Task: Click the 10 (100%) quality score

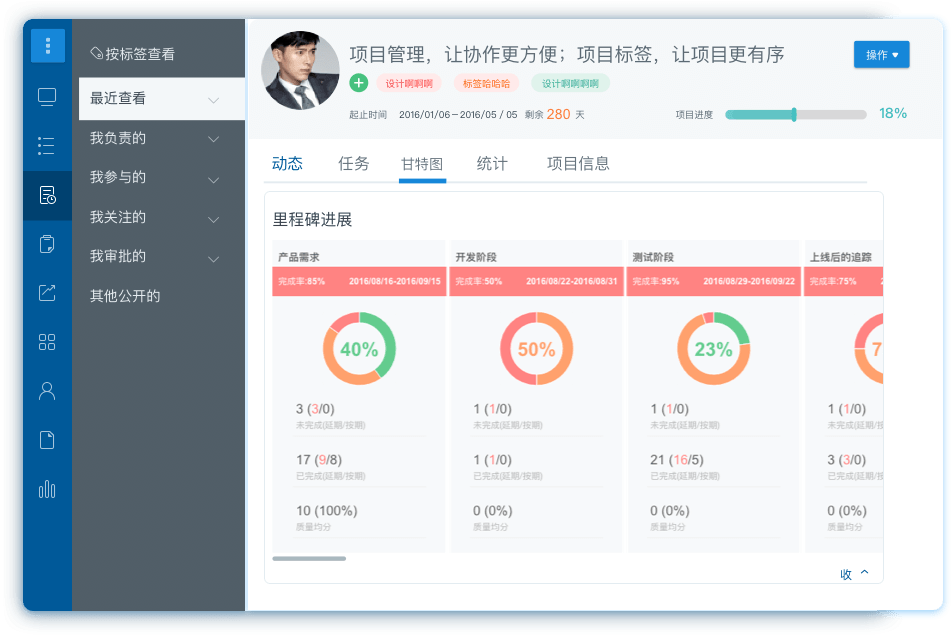Action: point(326,511)
